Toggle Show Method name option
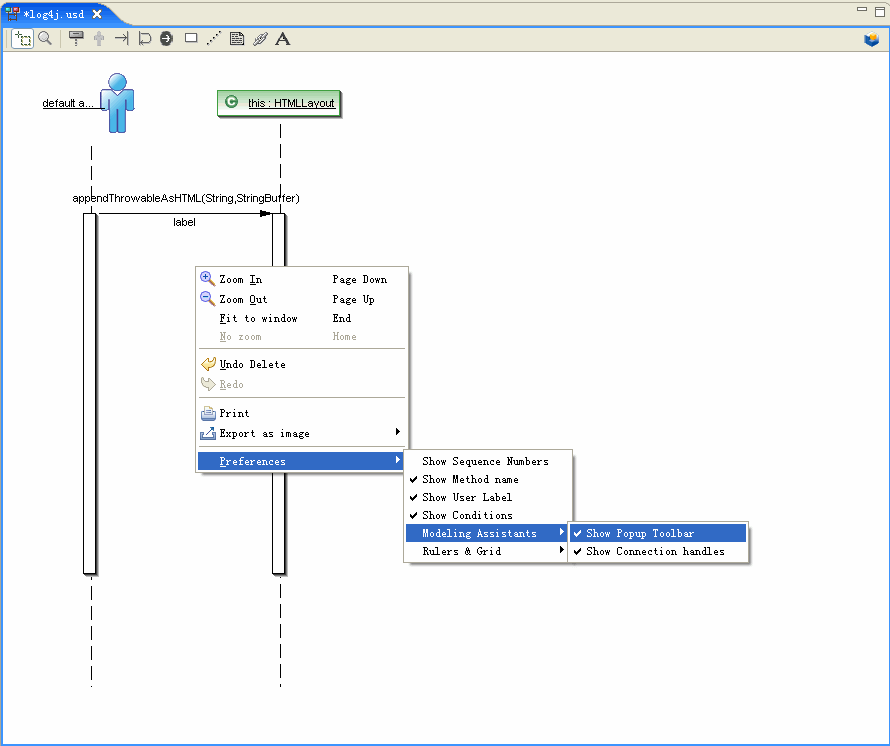Viewport: 890px width, 746px height. (488, 479)
